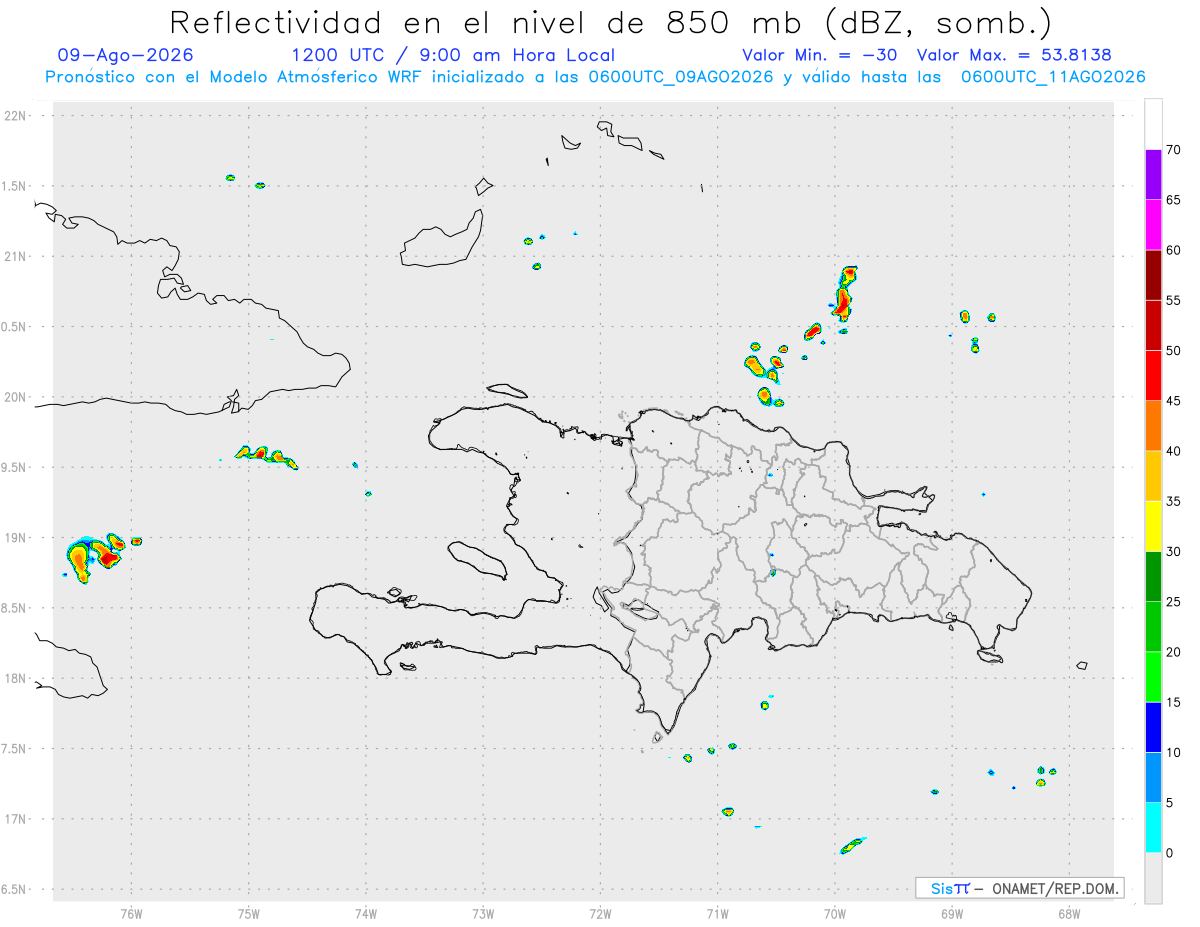Click the '22N' latitude label

(x=16, y=116)
